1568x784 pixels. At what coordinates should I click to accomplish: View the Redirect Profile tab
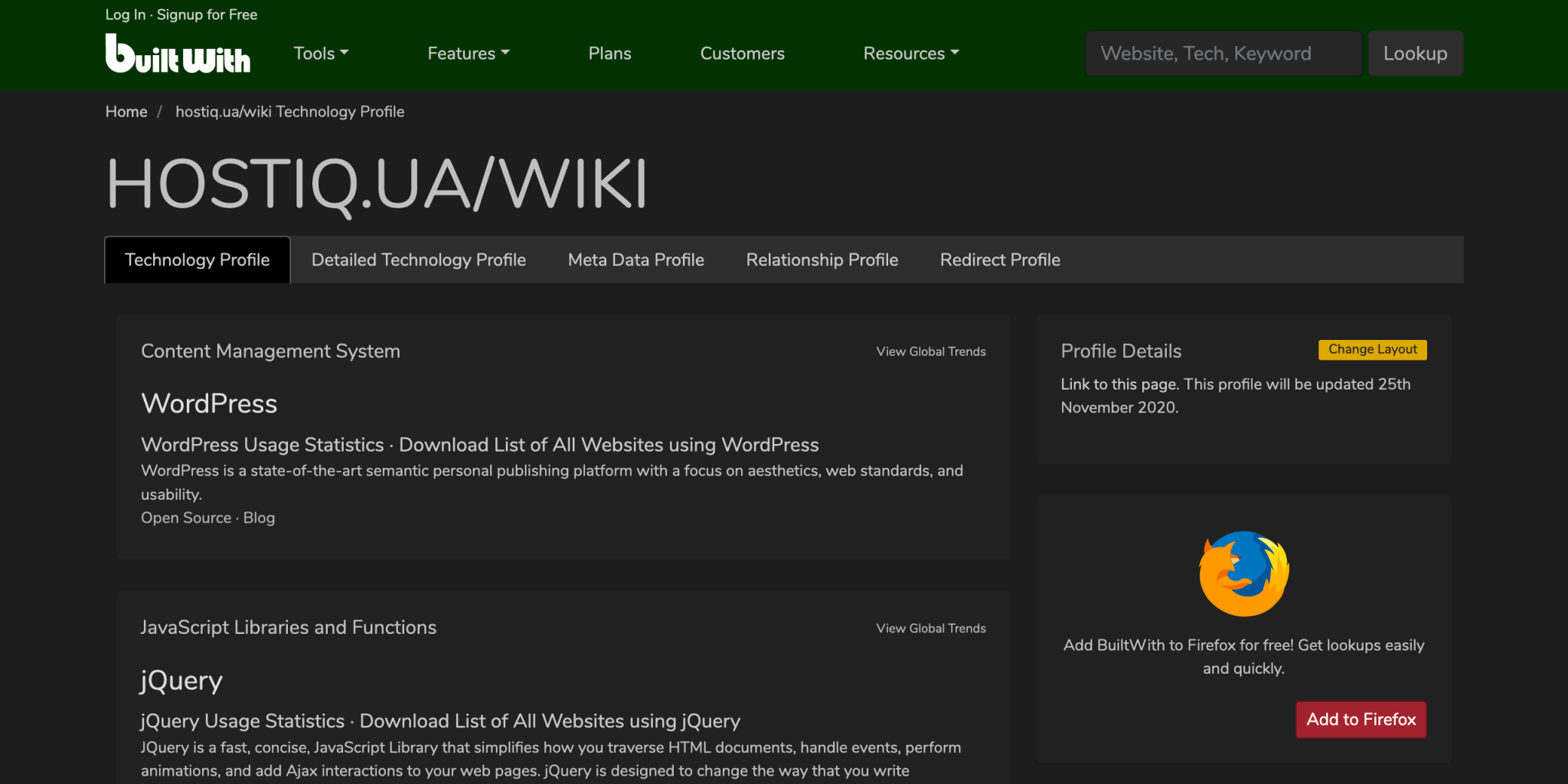click(1000, 260)
